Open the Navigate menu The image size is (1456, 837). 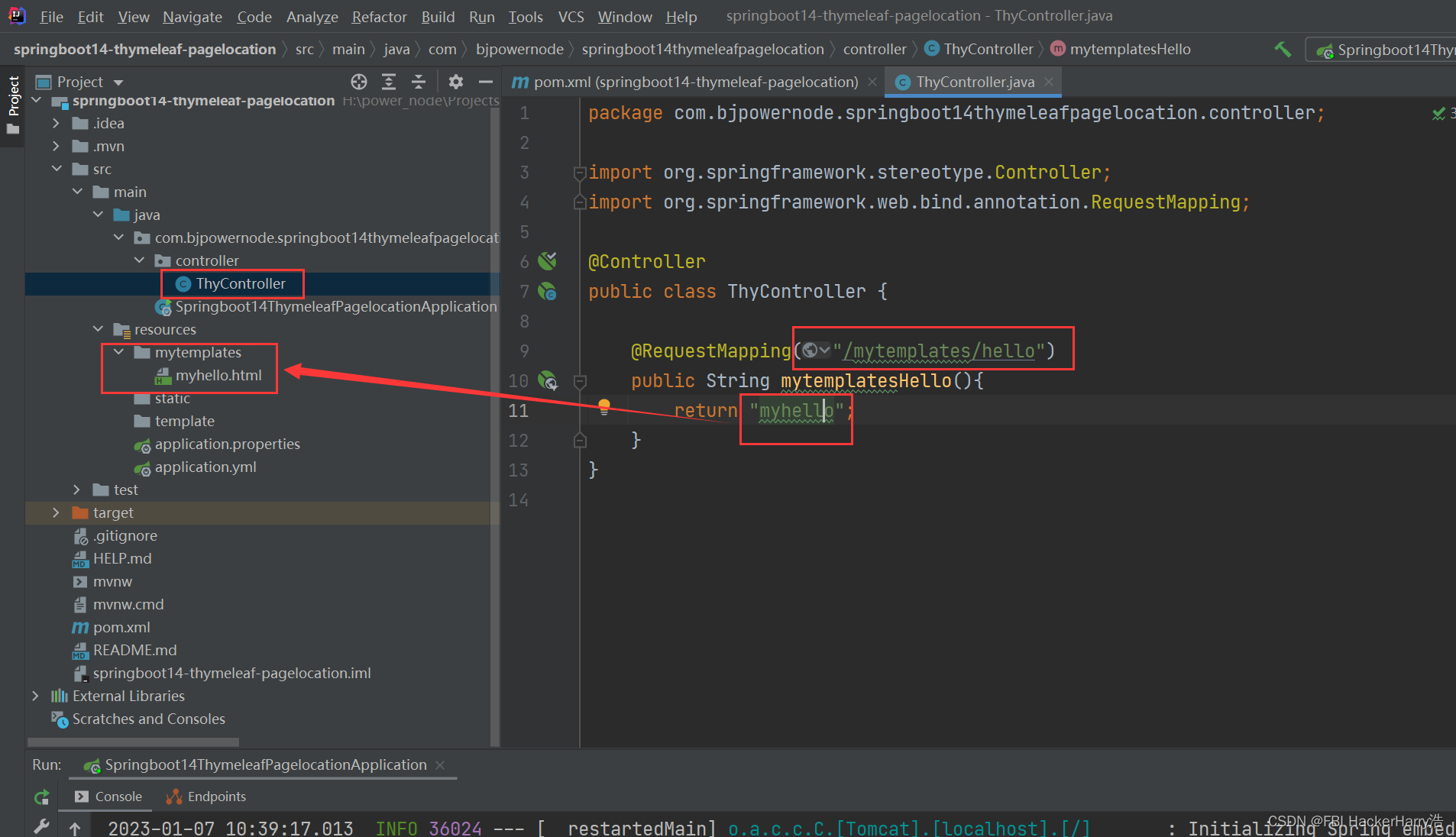[193, 16]
